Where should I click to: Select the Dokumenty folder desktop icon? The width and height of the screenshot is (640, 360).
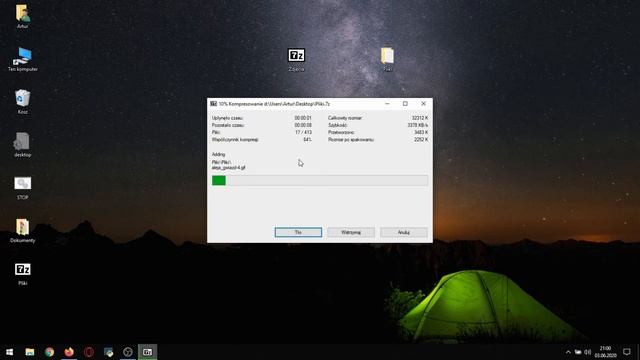click(x=22, y=231)
